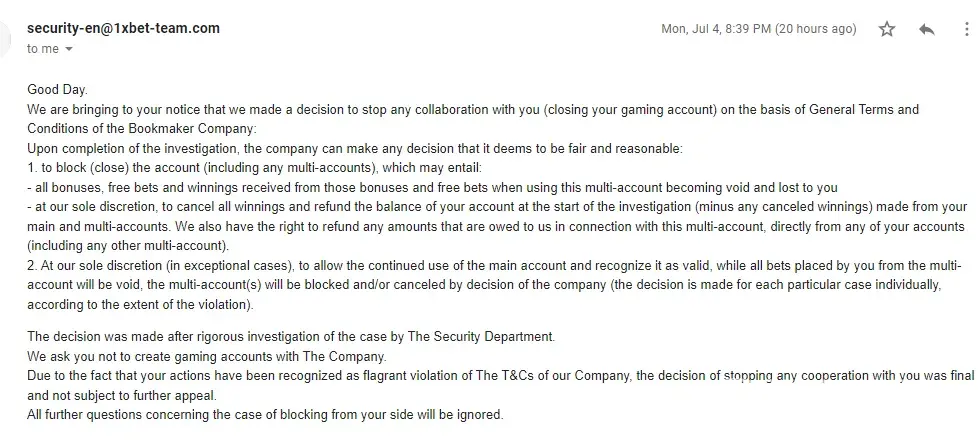The width and height of the screenshot is (980, 442).
Task: Reply to the message using the arrow icon
Action: [x=927, y=30]
